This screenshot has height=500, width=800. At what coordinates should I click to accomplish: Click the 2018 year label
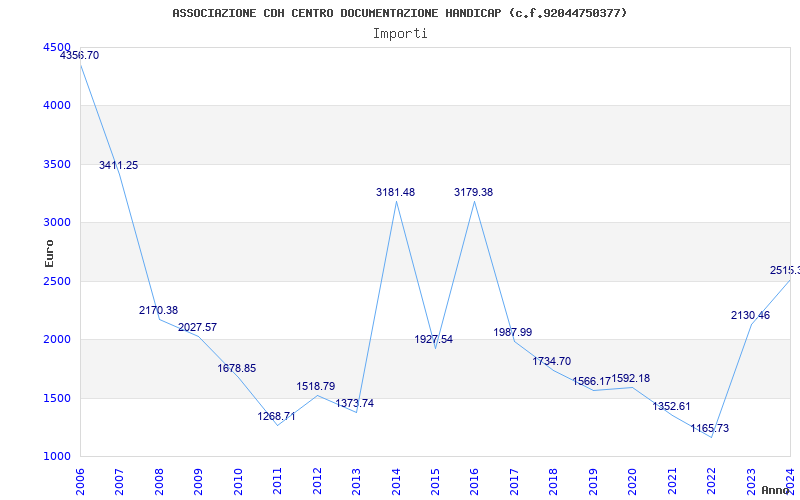pyautogui.click(x=554, y=481)
